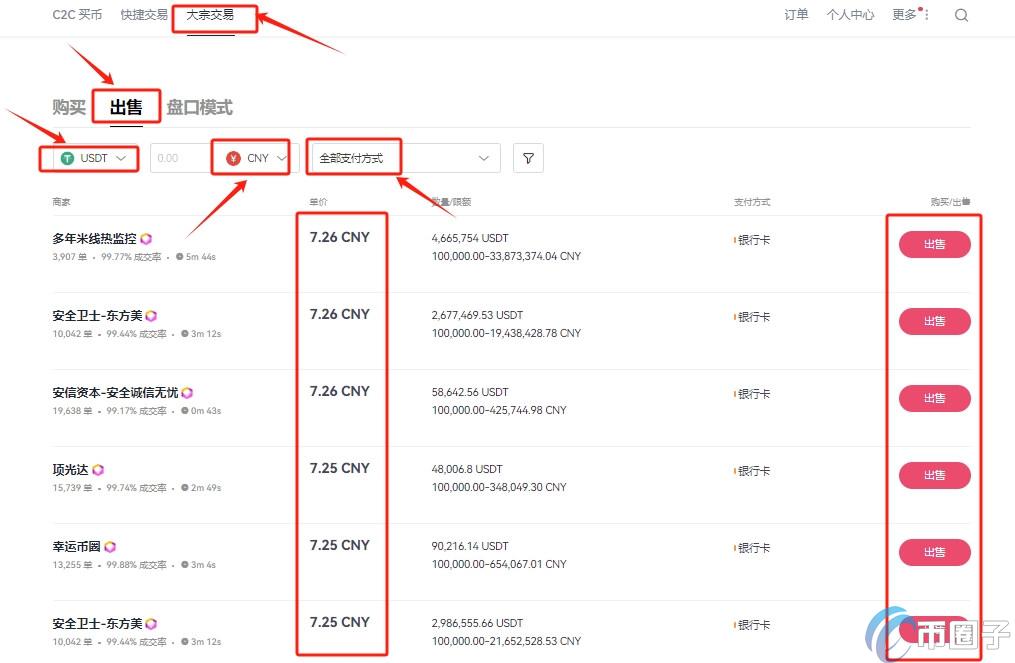Click the green USDT coin icon
The image size is (1015, 663).
(x=67, y=158)
